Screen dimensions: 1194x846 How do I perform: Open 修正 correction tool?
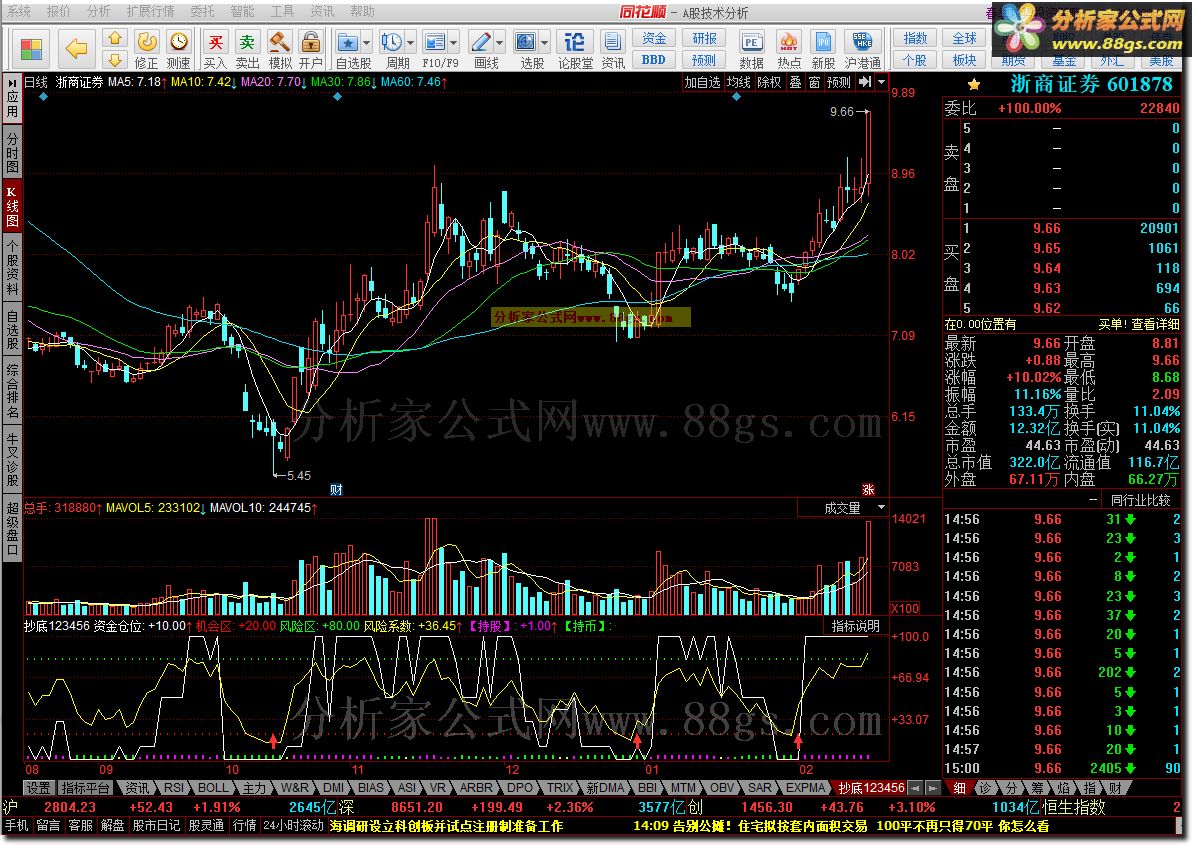click(146, 50)
